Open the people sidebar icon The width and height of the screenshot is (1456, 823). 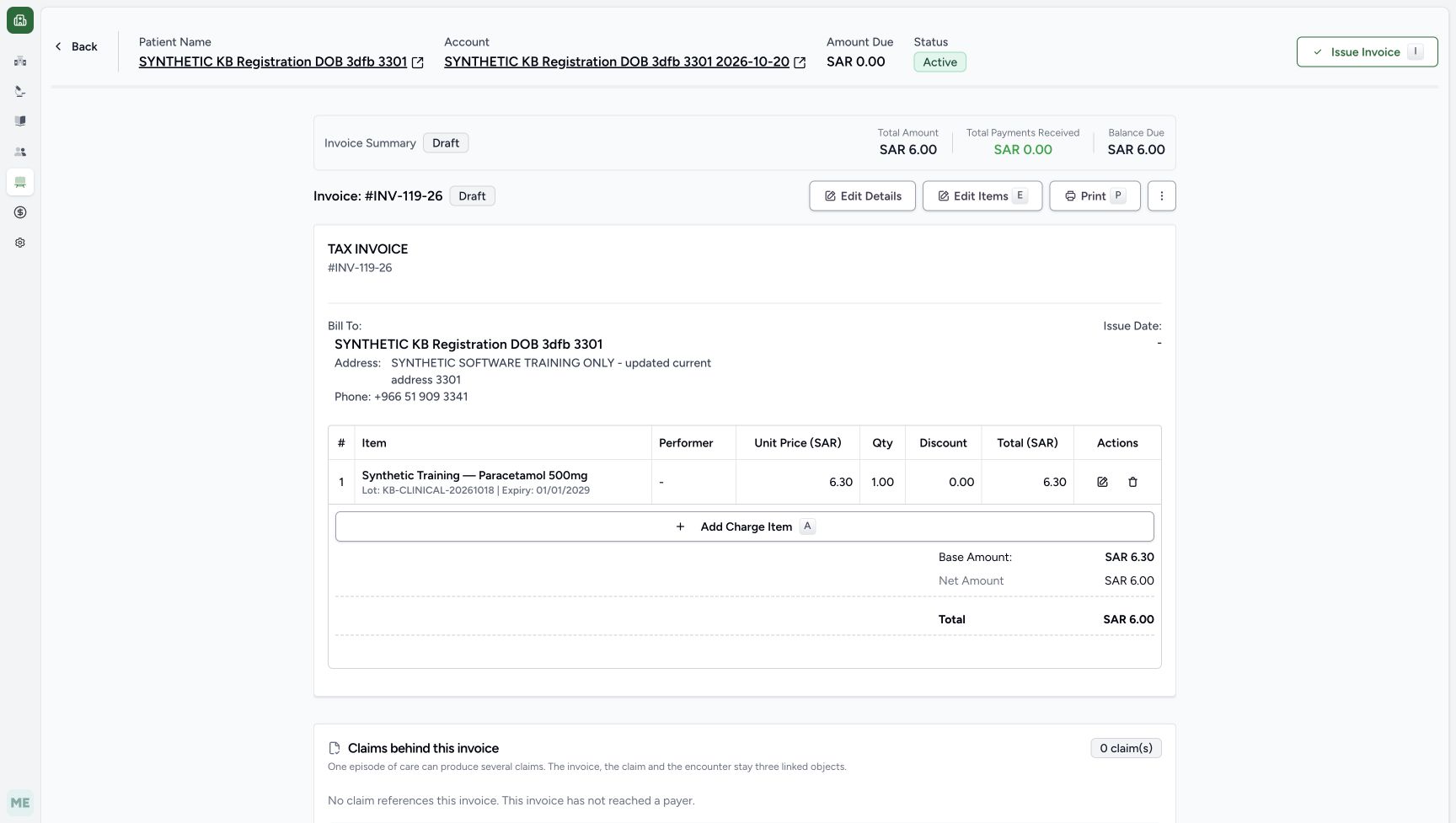click(x=20, y=152)
